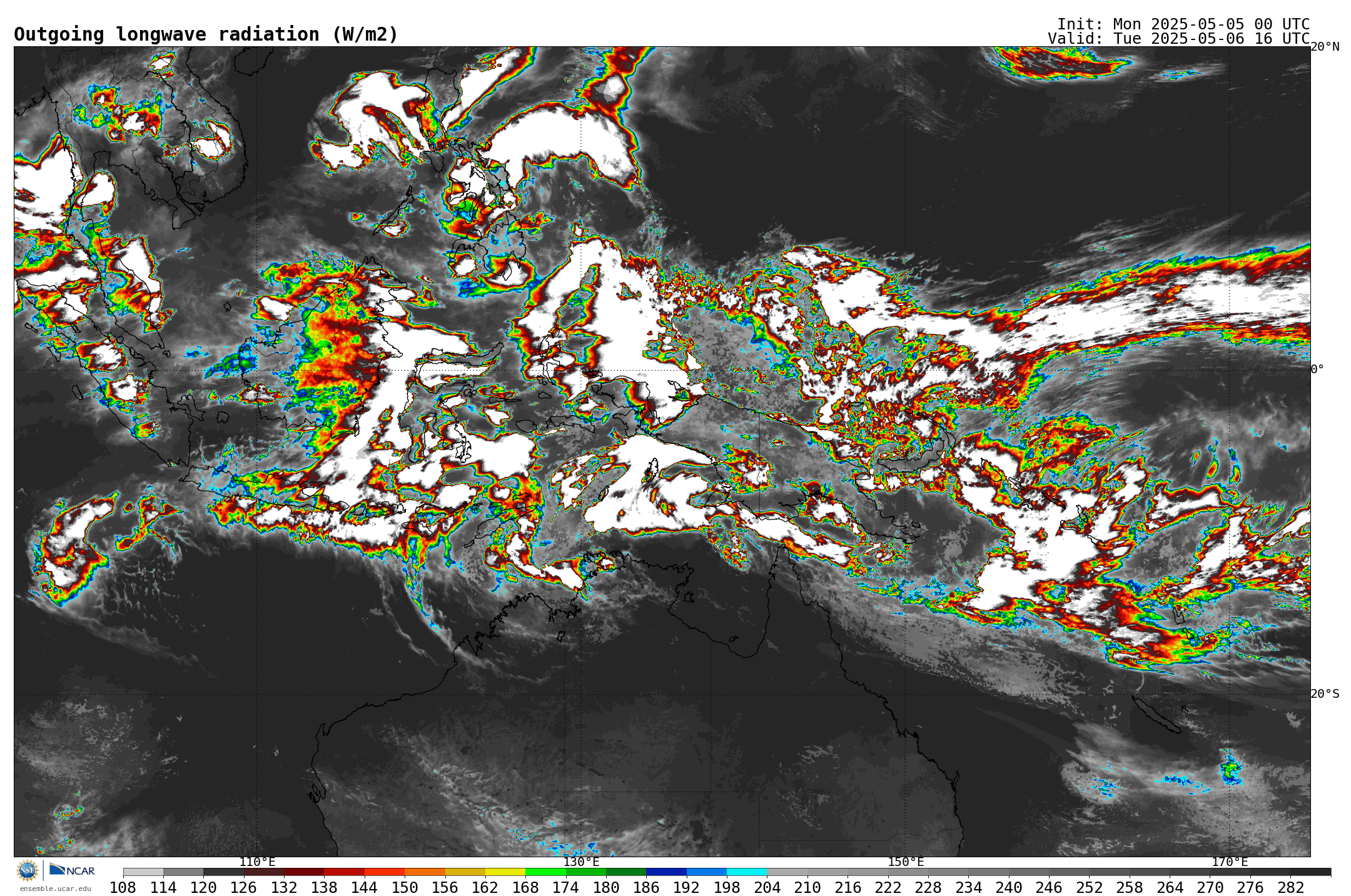Click the colorbar value 108
Image resolution: width=1351 pixels, height=896 pixels.
tap(123, 888)
